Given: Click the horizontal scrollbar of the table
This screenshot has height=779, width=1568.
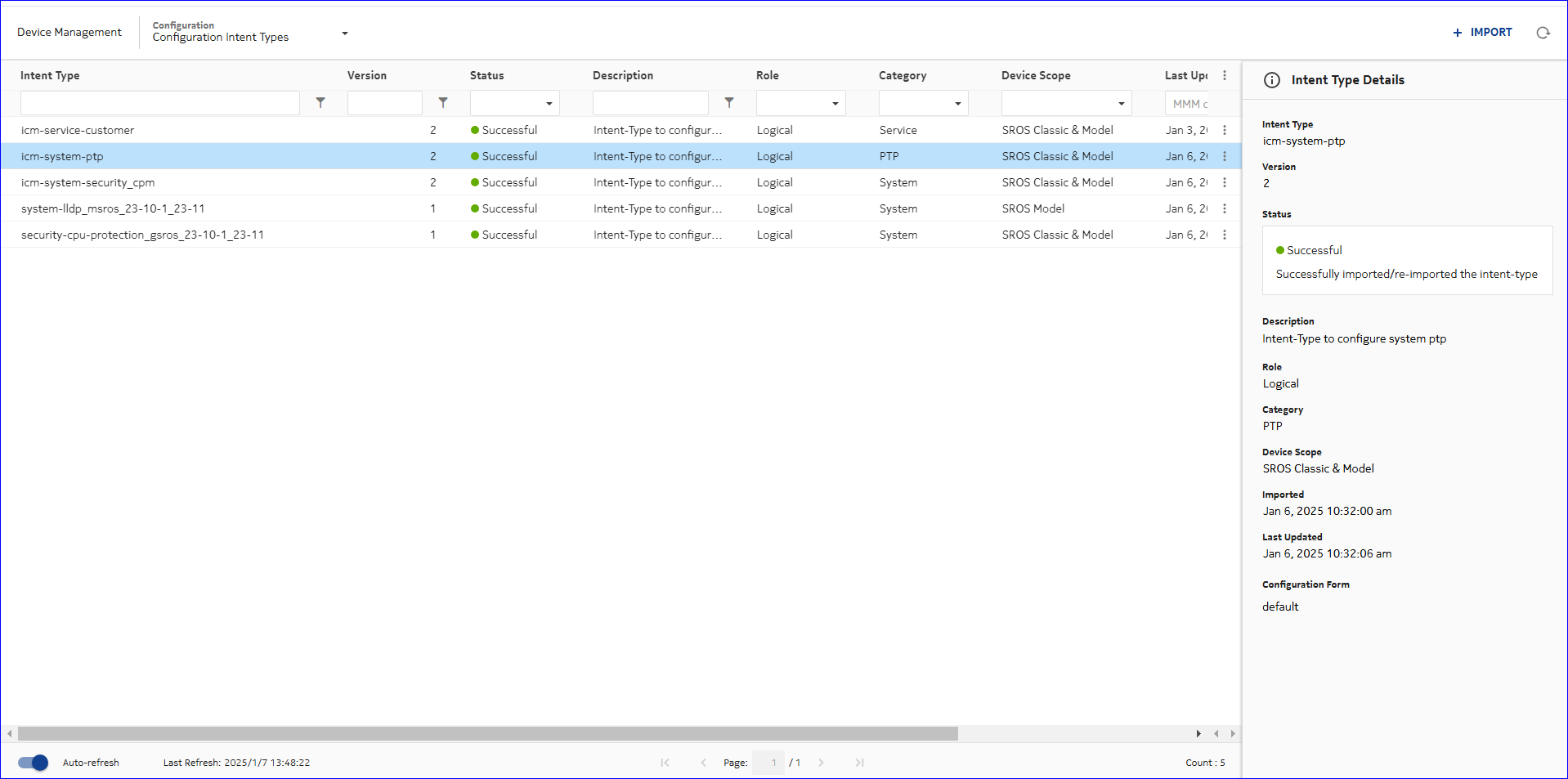Looking at the screenshot, I should pos(487,734).
